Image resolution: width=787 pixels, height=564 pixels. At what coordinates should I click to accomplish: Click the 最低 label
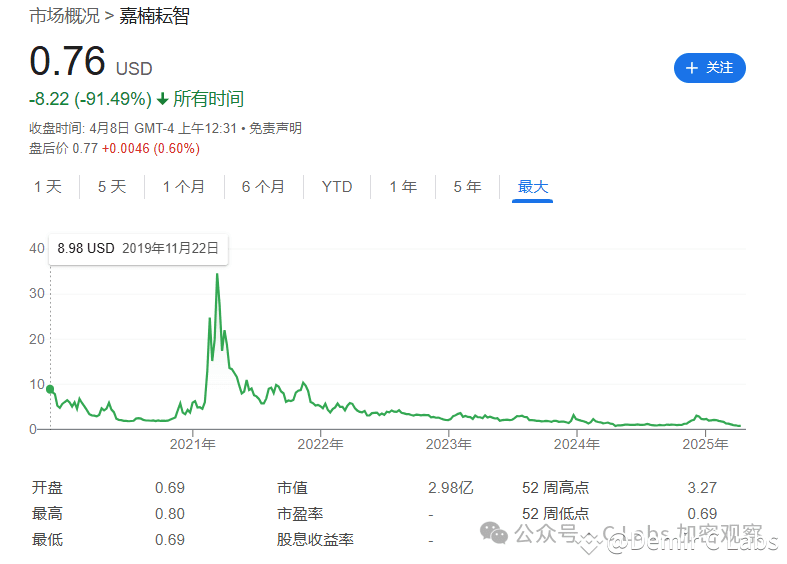pos(47,540)
